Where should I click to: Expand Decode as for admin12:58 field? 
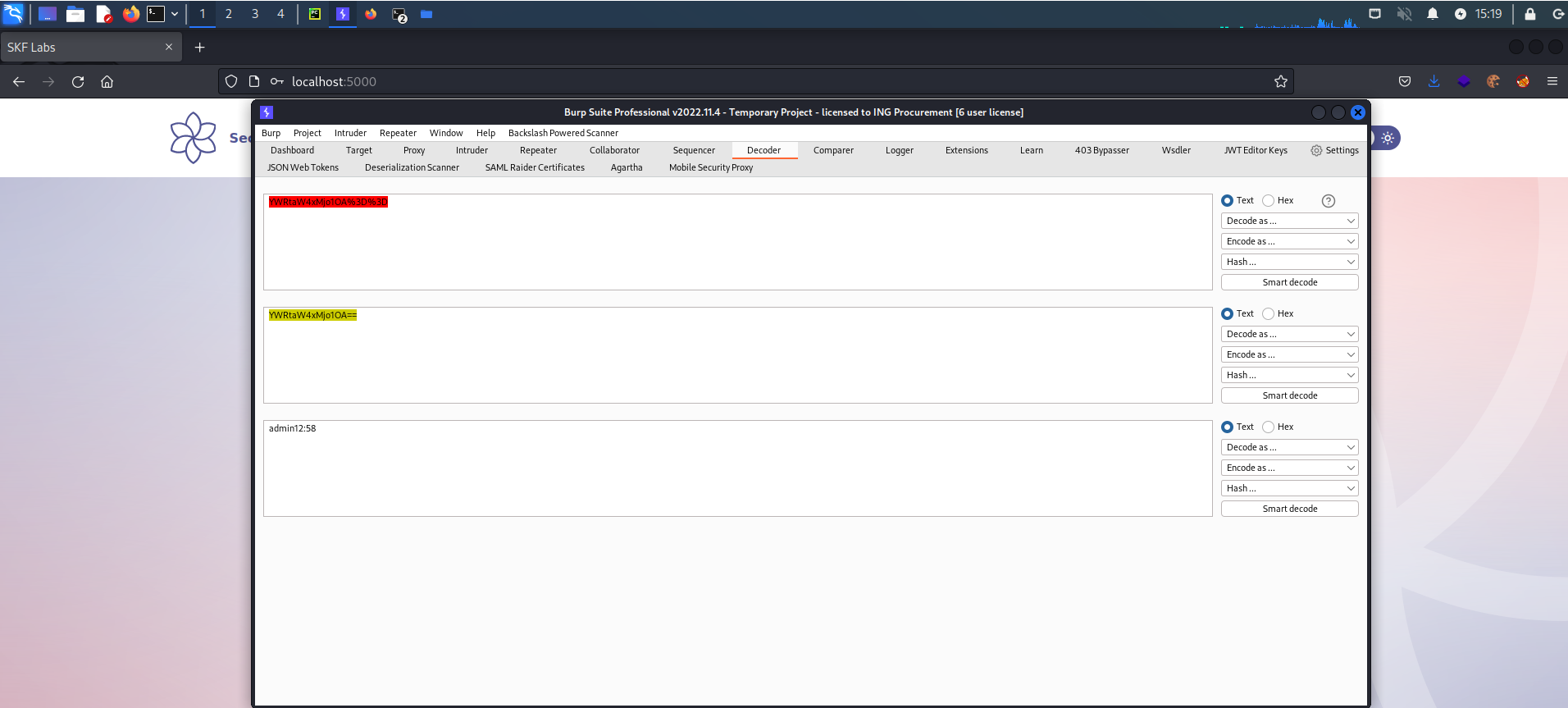point(1290,447)
